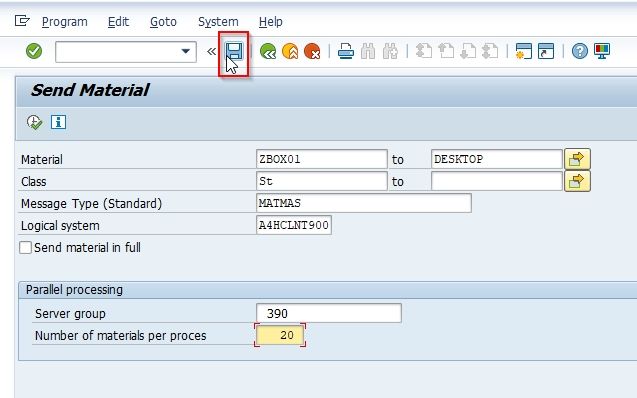Click the Material from field ZBOX01
This screenshot has height=398, width=637.
coord(322,159)
